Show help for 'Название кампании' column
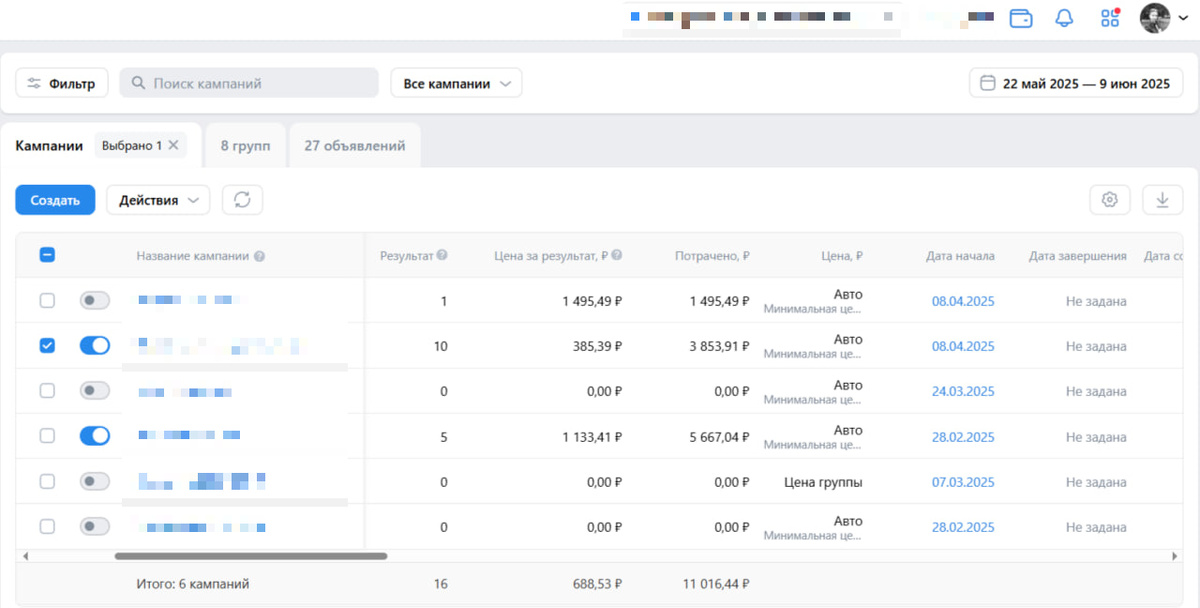 tap(259, 256)
